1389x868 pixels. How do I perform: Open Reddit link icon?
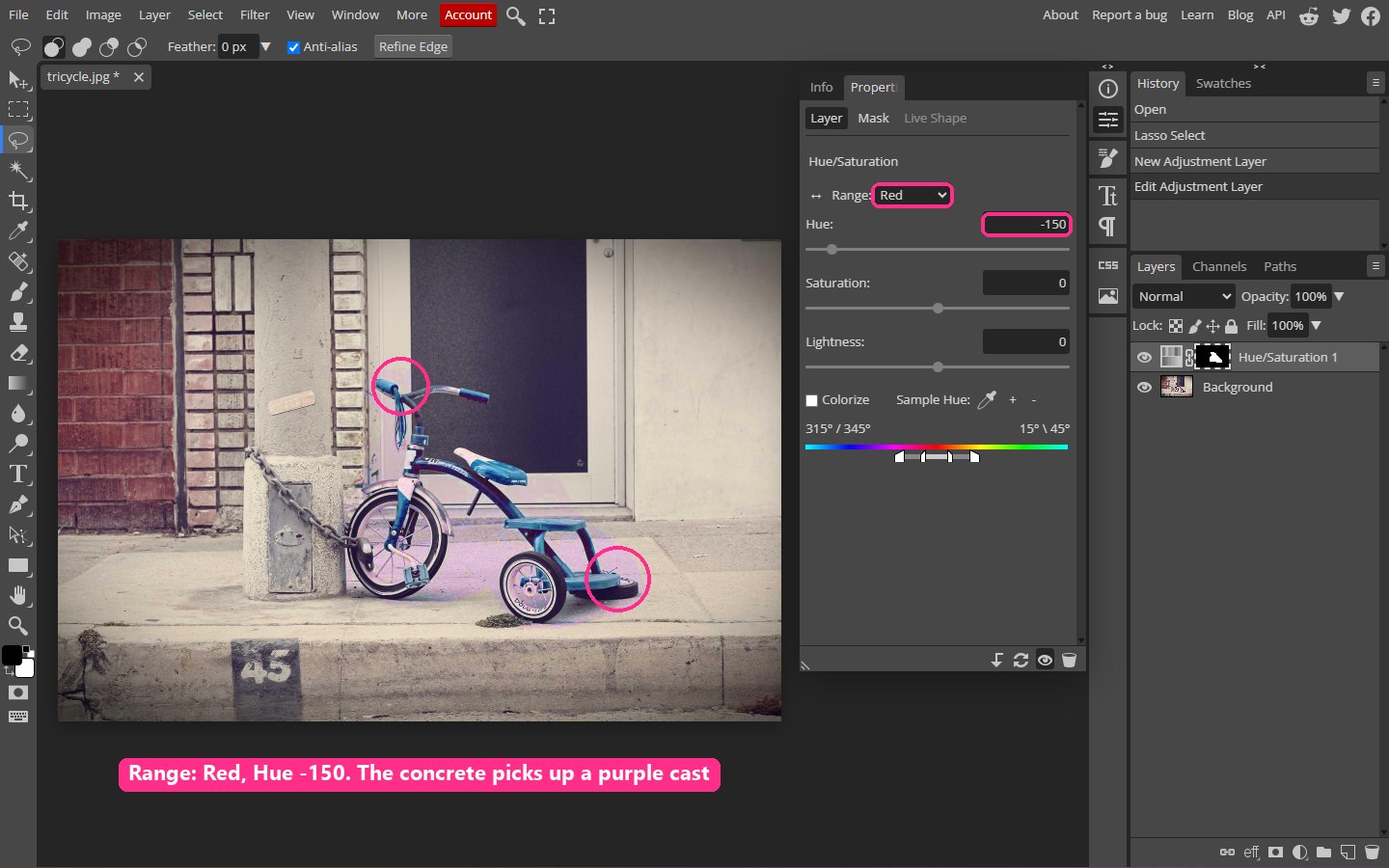(x=1309, y=15)
